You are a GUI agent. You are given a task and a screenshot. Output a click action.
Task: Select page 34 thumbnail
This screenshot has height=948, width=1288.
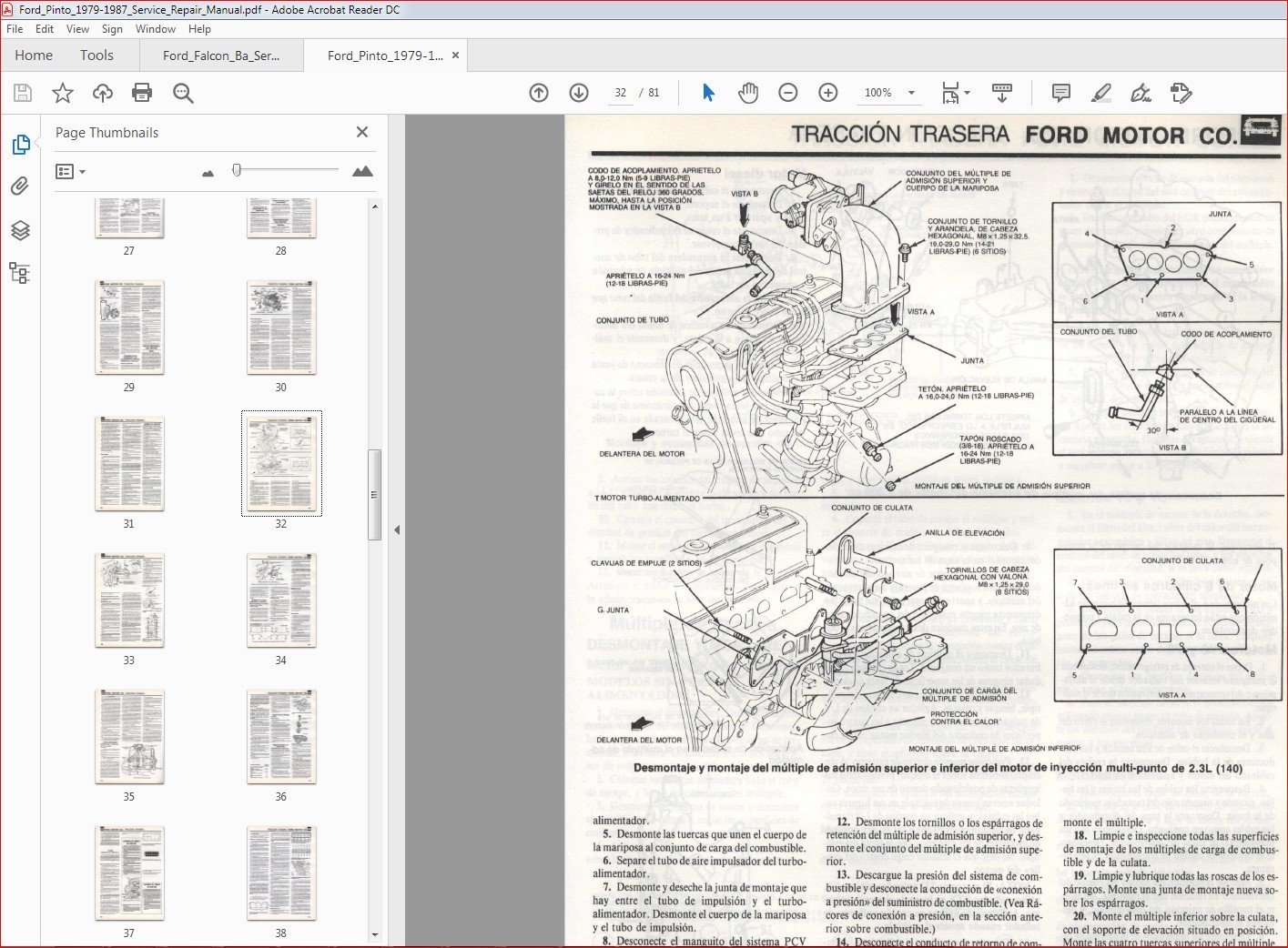tap(281, 600)
